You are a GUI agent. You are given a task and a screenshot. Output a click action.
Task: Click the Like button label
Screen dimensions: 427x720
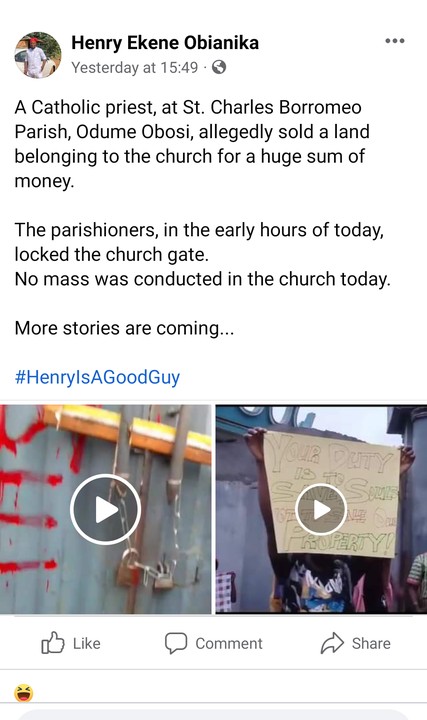tap(86, 643)
